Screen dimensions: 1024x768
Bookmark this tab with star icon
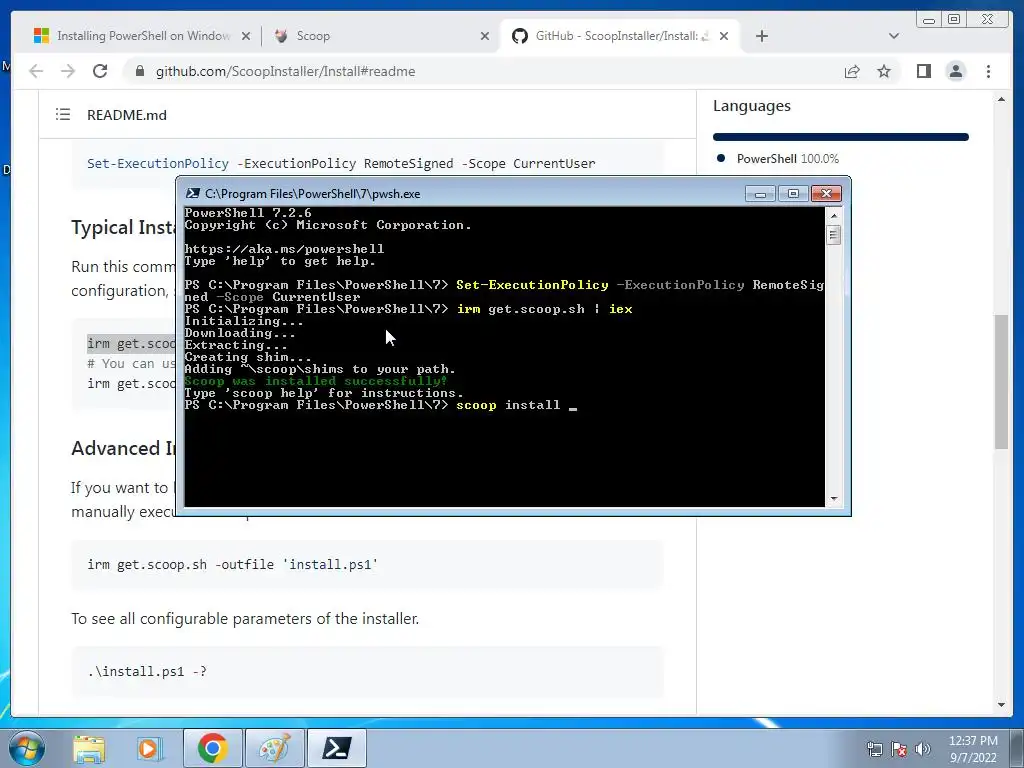point(884,71)
